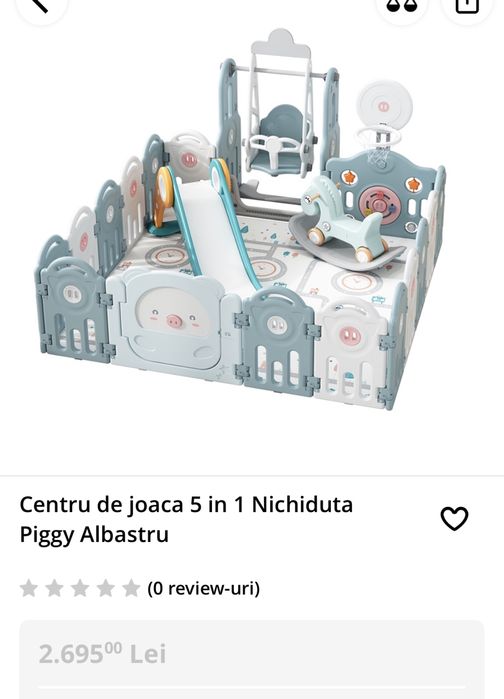Tap the share icon
This screenshot has width=504, height=699.
click(467, 6)
